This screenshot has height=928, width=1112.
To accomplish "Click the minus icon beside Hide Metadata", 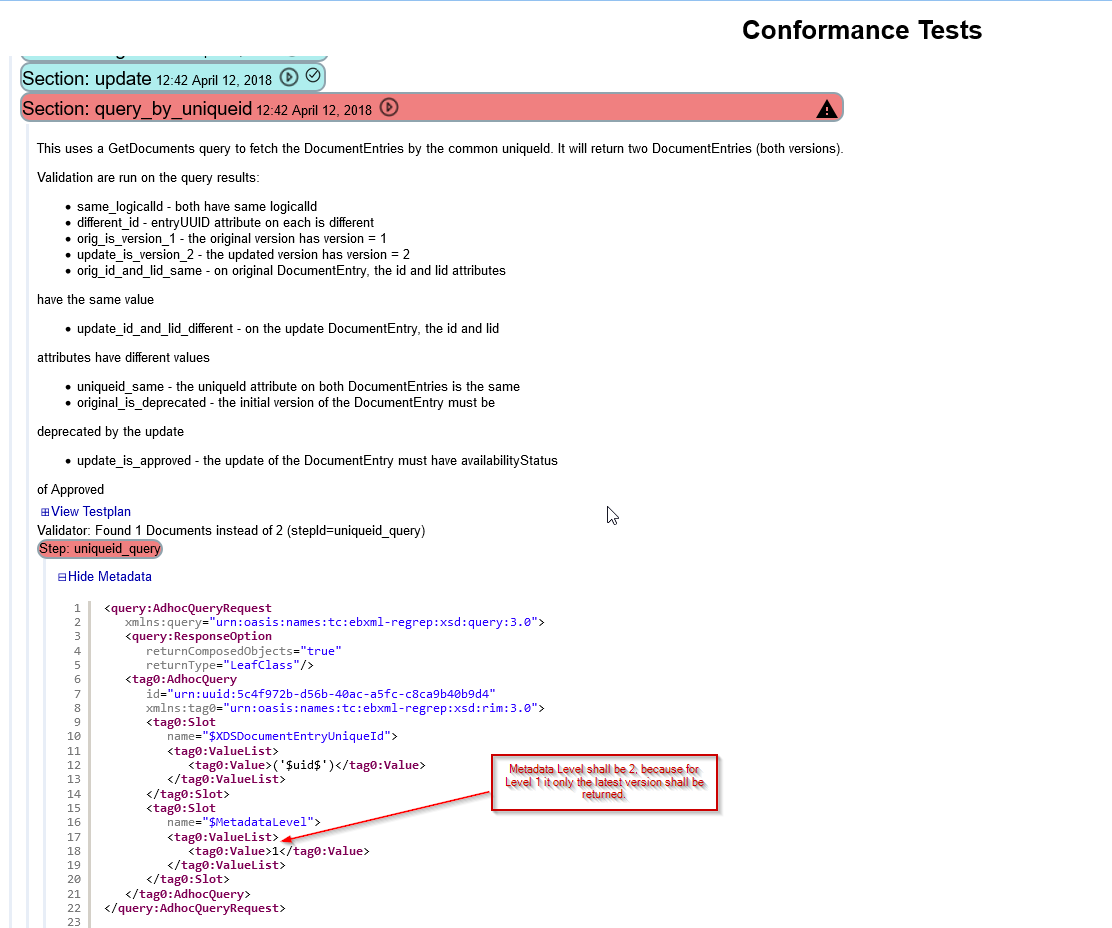I will point(61,576).
